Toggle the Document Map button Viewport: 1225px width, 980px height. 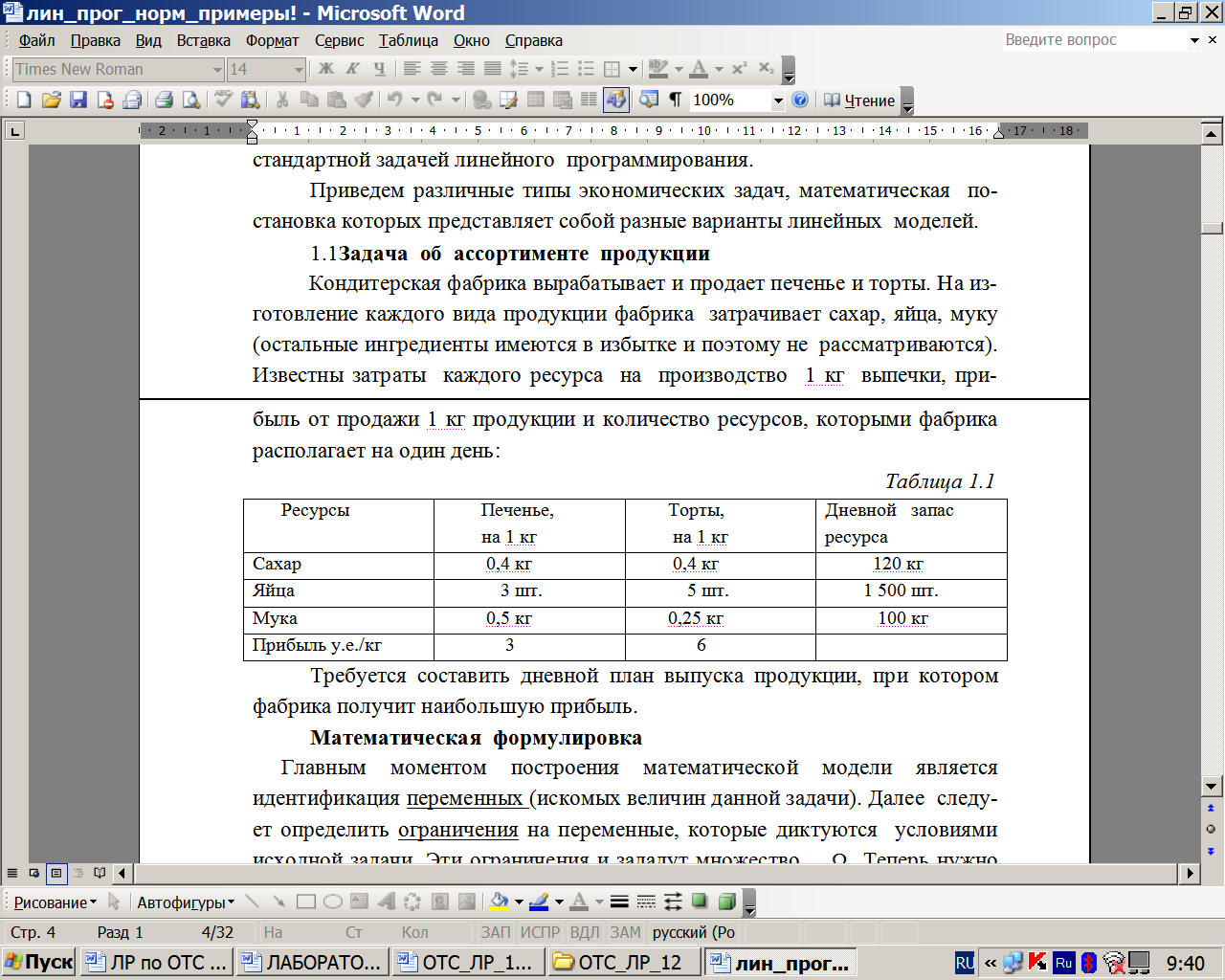[x=648, y=100]
